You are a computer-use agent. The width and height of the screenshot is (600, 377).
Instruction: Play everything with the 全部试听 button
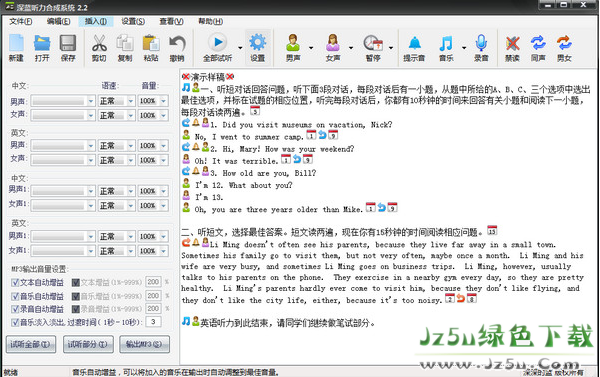[217, 48]
